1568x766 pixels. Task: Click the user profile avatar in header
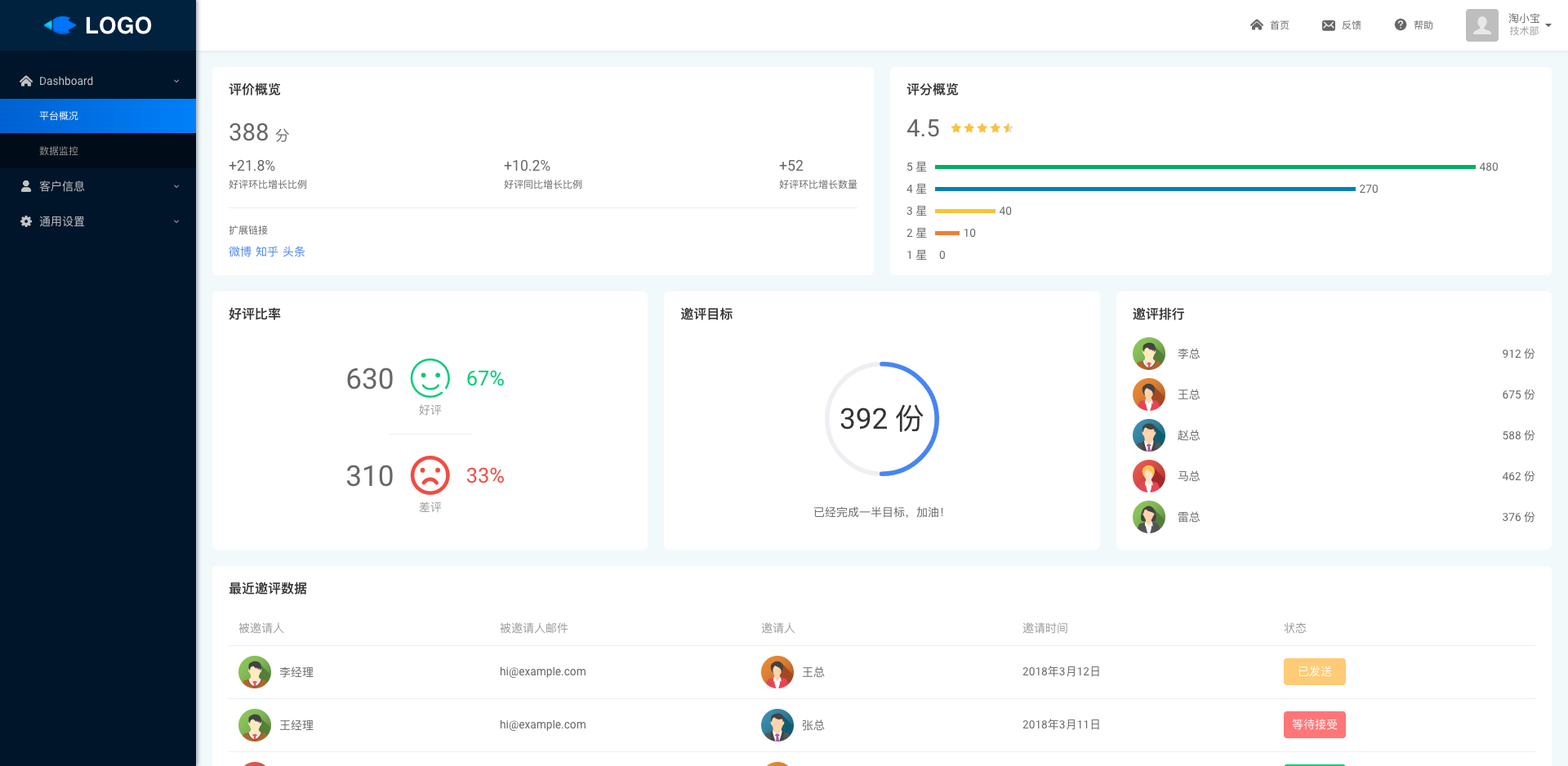coord(1481,25)
